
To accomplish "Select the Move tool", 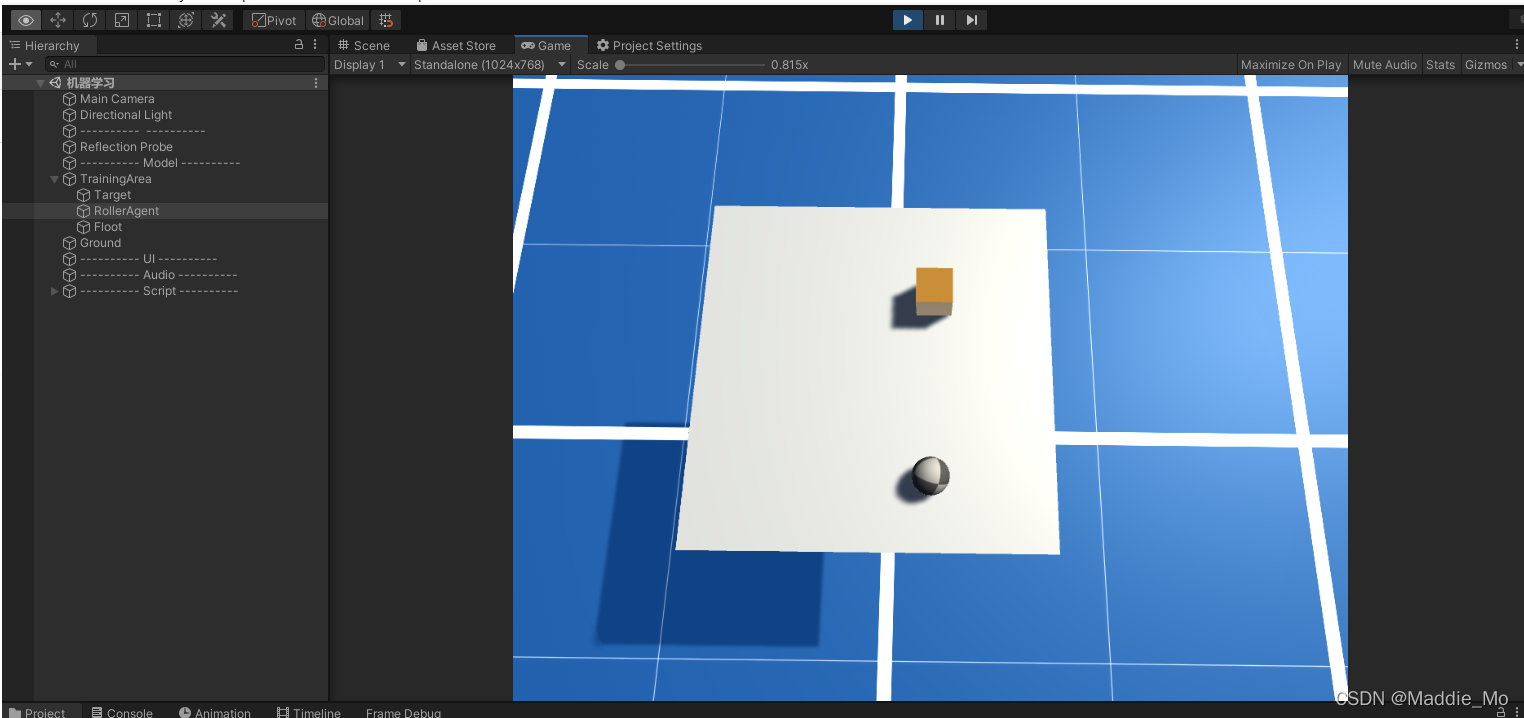I will (58, 20).
